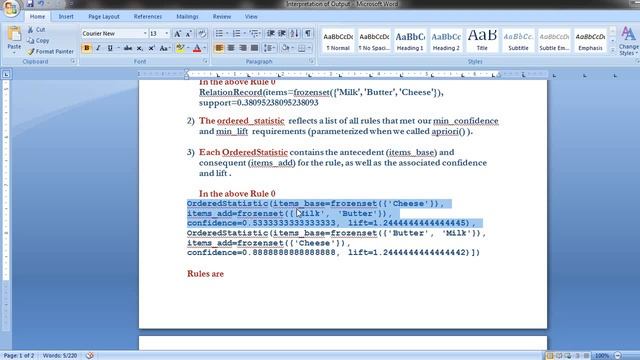The width and height of the screenshot is (640, 360).
Task: Align text right
Action: pyautogui.click(x=243, y=48)
